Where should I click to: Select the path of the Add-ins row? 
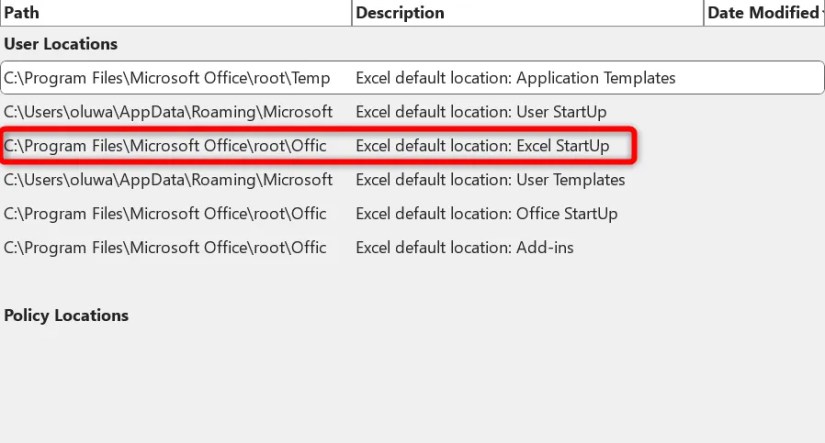click(165, 248)
